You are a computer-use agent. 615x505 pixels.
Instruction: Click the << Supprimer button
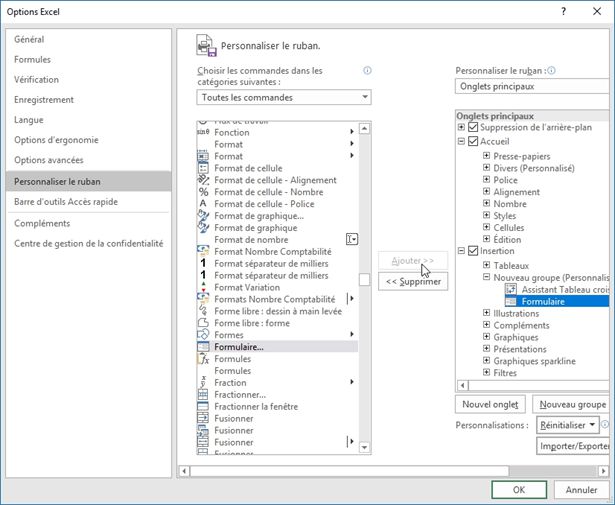click(413, 282)
